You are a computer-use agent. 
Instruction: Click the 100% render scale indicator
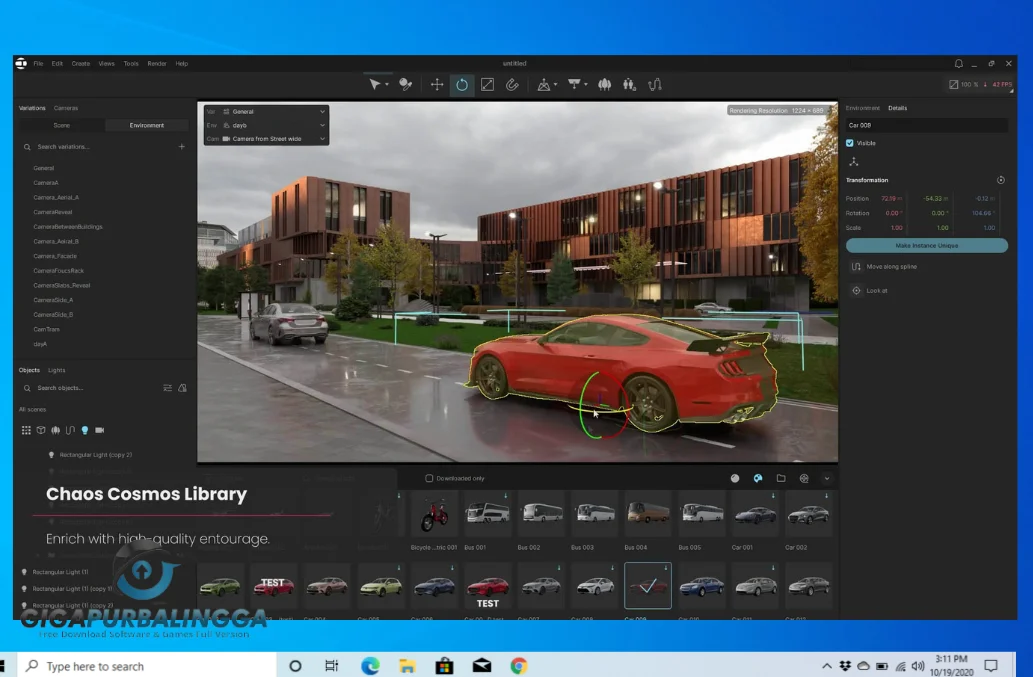(x=963, y=84)
